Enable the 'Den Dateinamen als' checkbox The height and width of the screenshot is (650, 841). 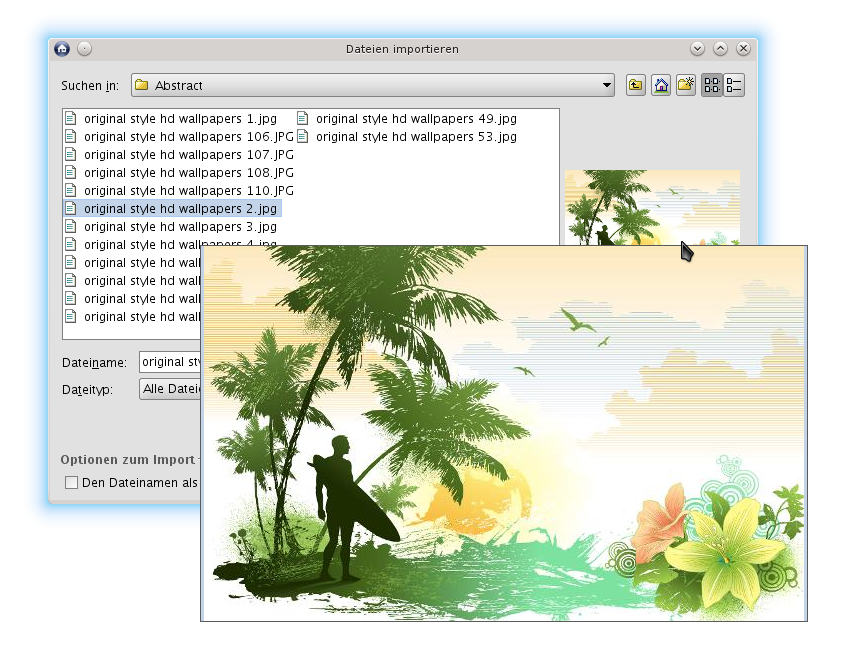click(x=71, y=483)
